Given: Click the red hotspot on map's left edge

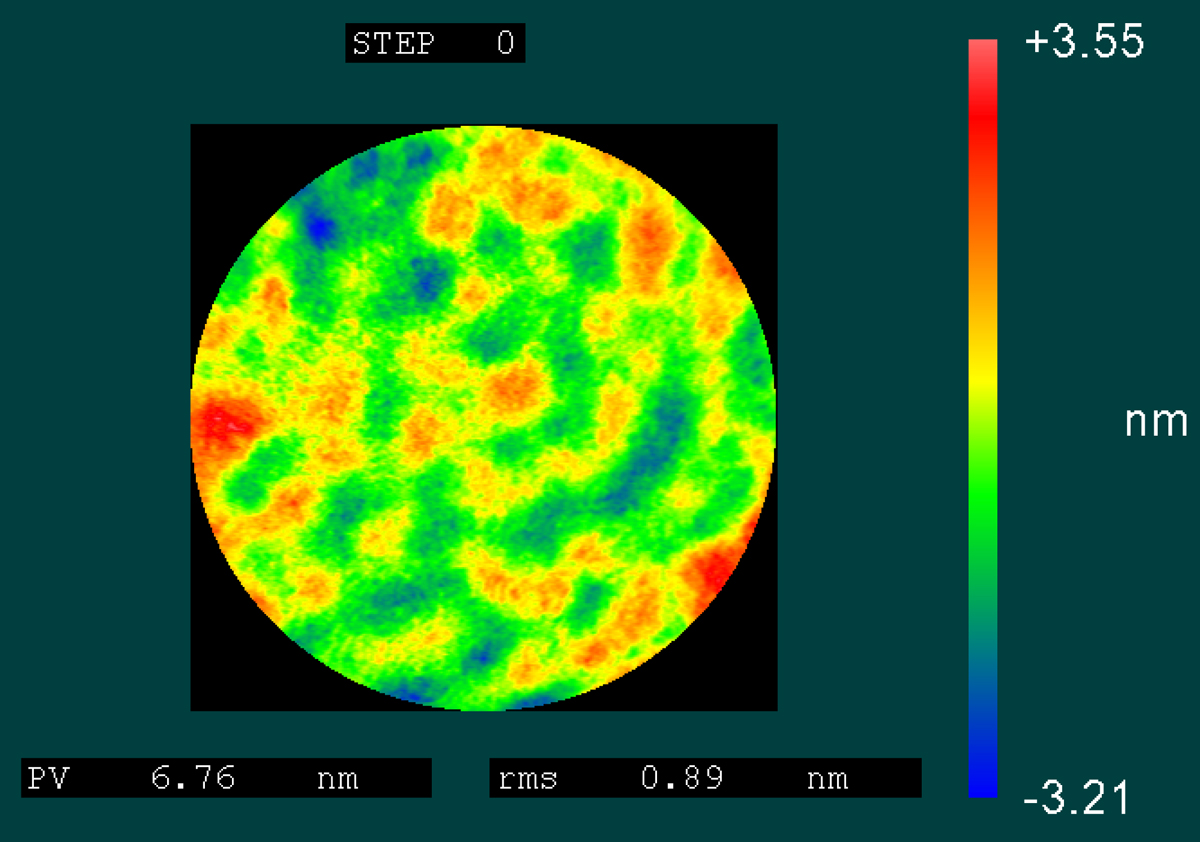Looking at the screenshot, I should point(220,425).
